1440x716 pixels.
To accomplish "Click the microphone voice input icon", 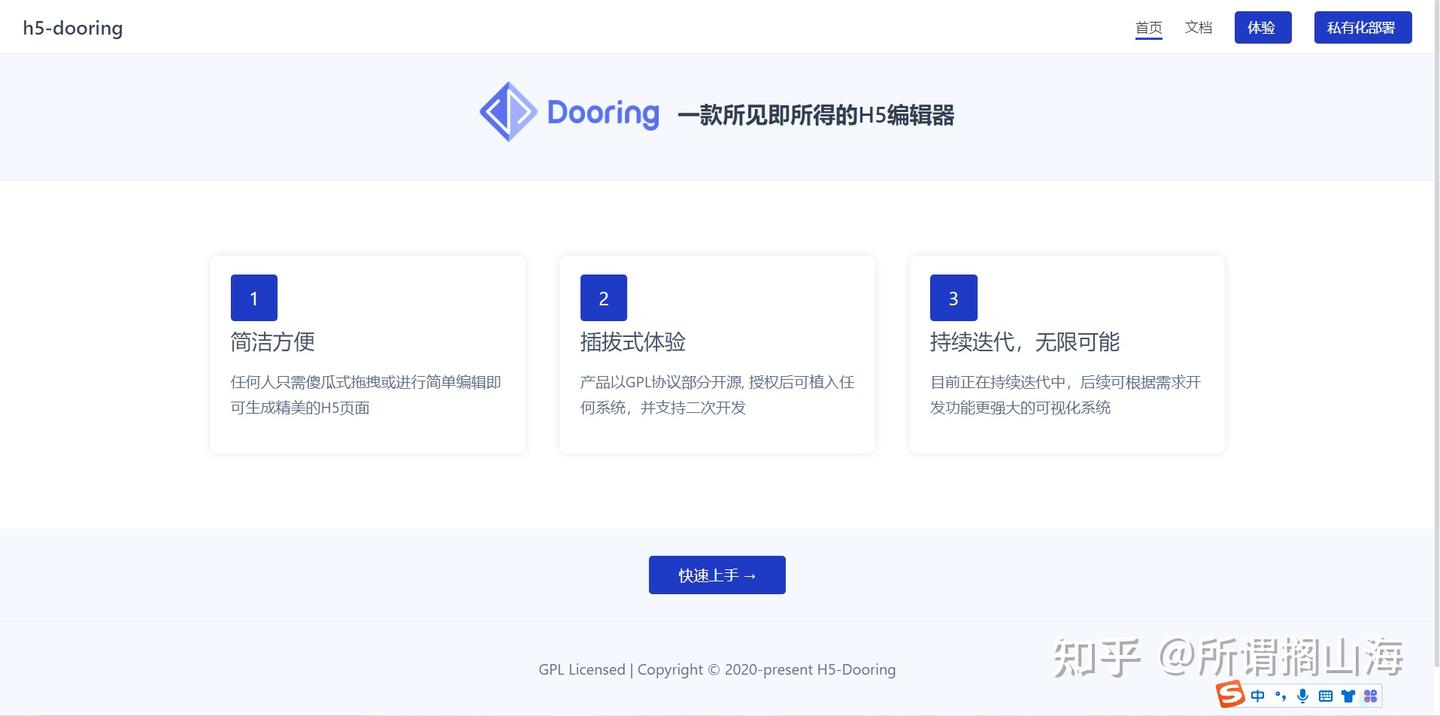I will coord(1303,695).
